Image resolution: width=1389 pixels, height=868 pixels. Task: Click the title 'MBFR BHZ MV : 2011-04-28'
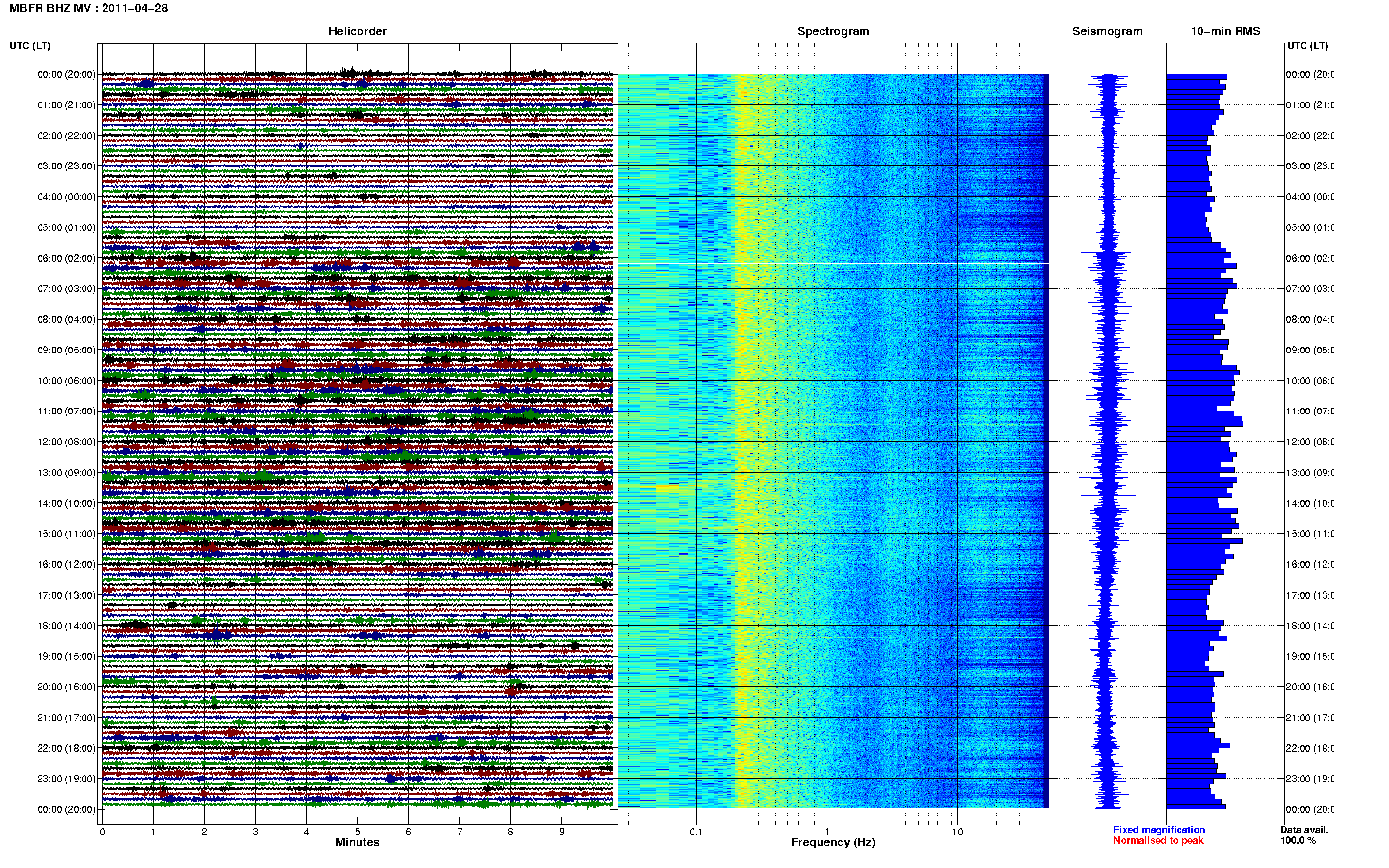pos(88,8)
